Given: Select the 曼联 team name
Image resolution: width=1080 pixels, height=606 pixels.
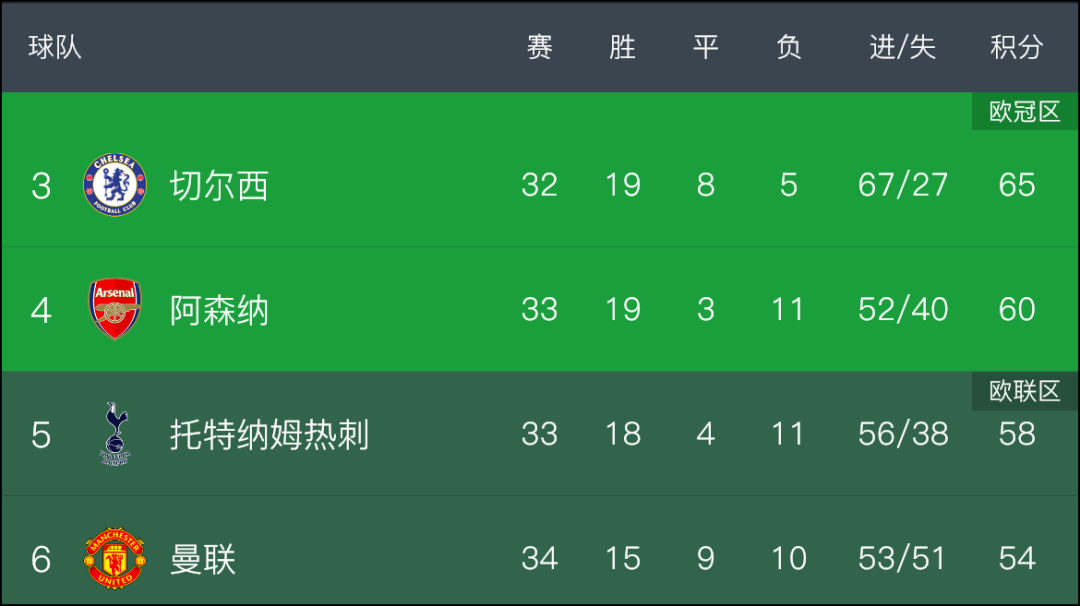Looking at the screenshot, I should (x=202, y=560).
